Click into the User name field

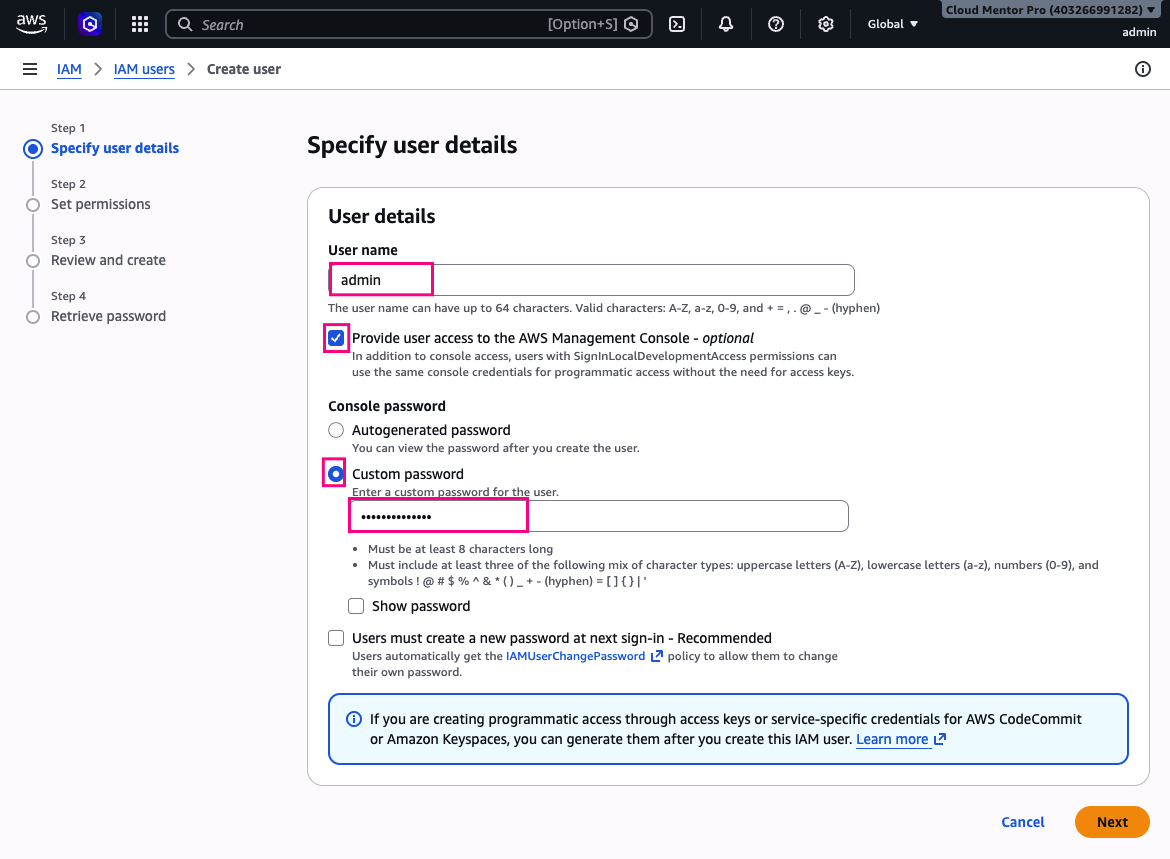591,280
